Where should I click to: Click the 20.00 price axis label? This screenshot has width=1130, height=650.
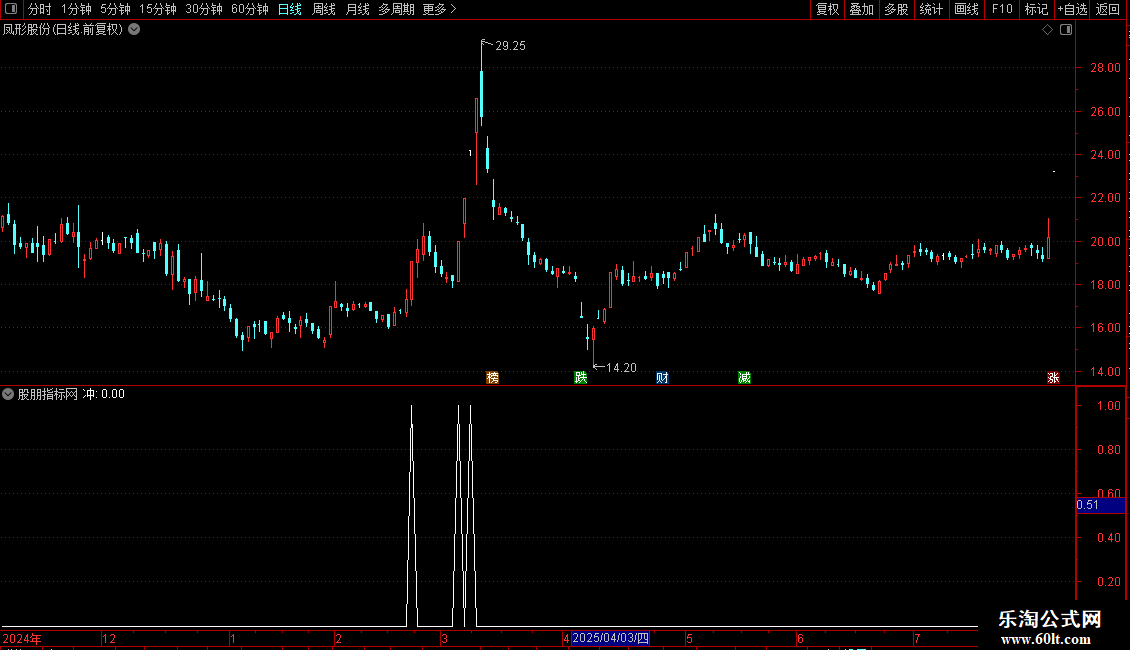coord(1105,241)
